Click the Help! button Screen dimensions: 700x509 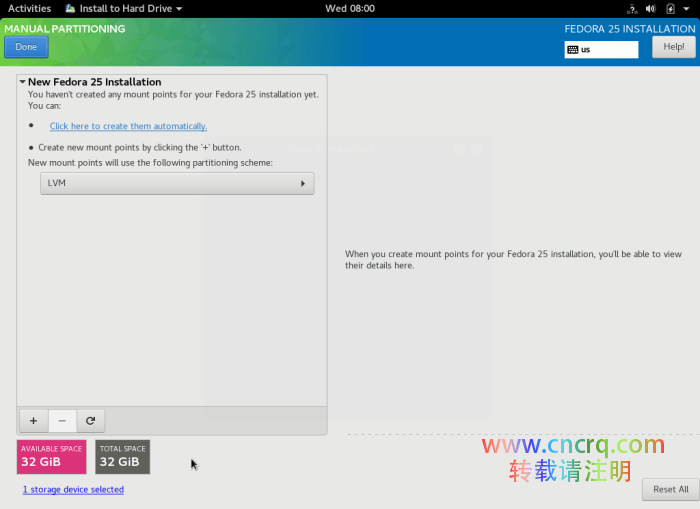click(x=674, y=47)
